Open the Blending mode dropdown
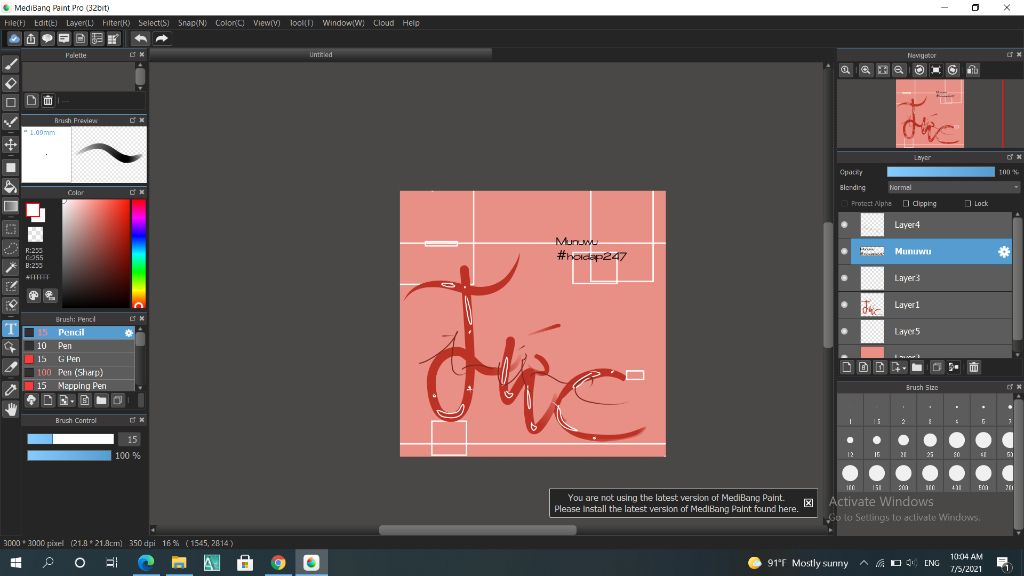This screenshot has width=1024, height=576. tap(953, 187)
